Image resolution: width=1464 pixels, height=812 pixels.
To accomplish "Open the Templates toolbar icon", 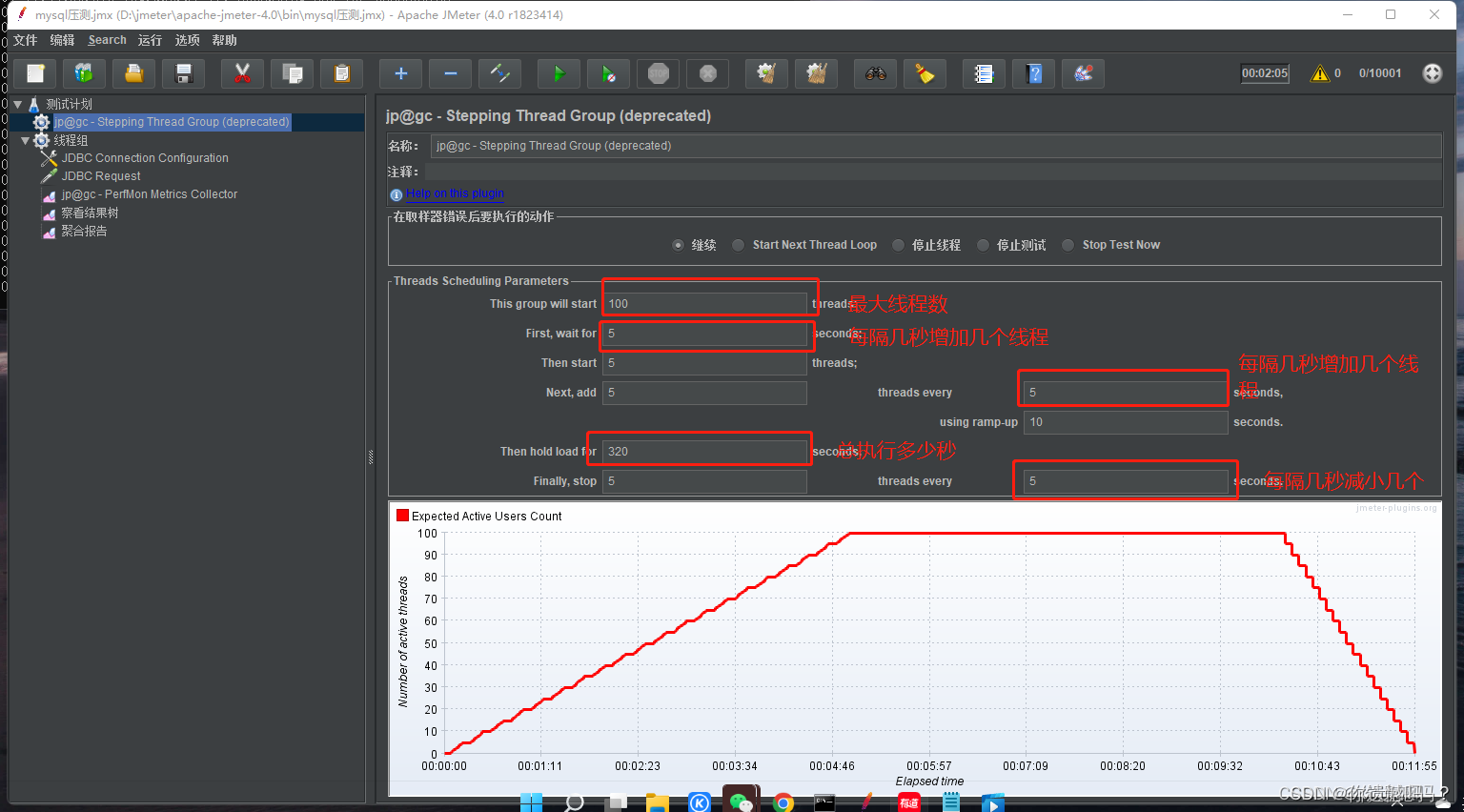I will click(x=85, y=73).
